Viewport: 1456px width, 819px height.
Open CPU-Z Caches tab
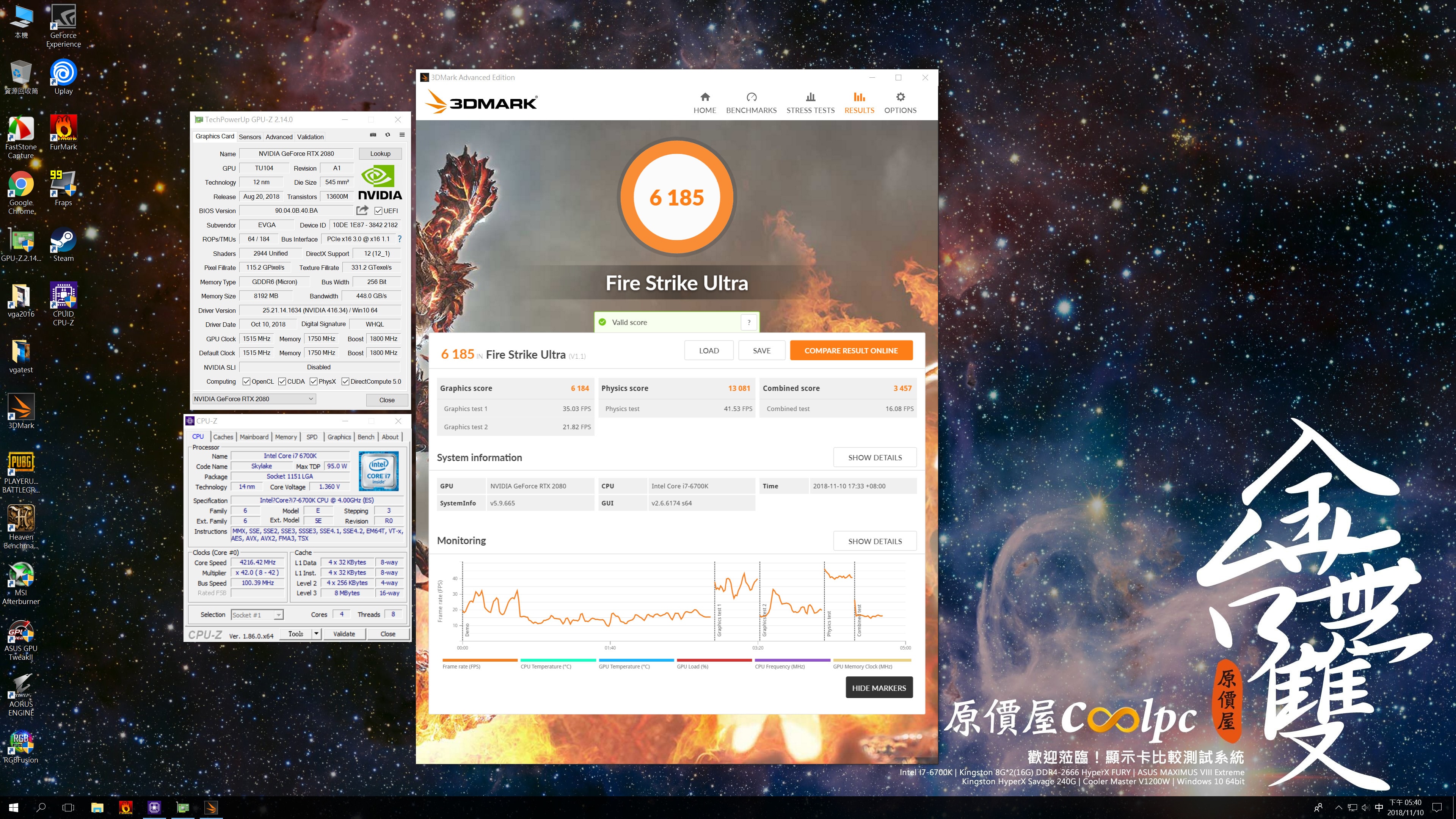223,437
